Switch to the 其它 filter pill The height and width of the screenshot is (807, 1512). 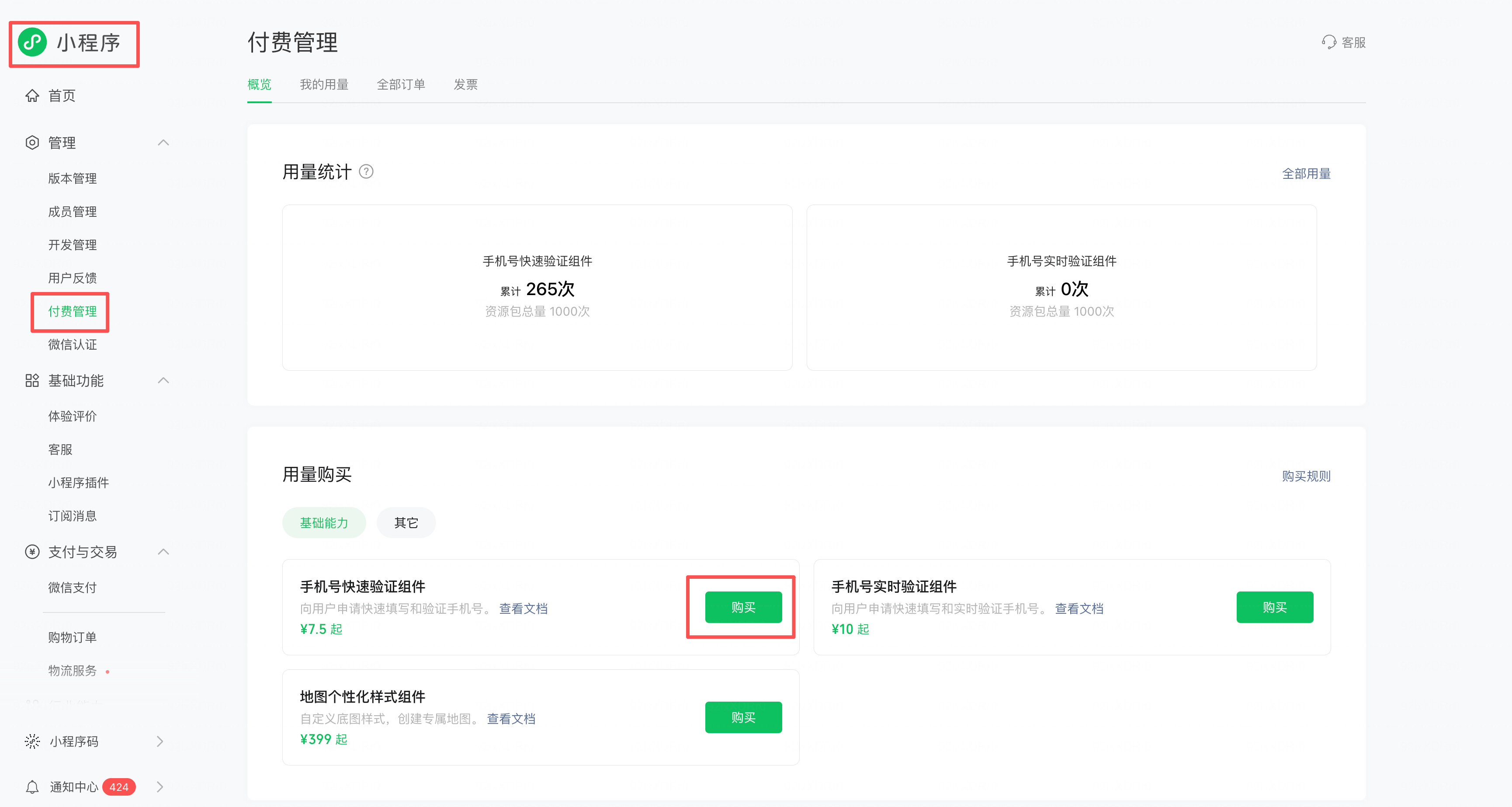coord(406,523)
